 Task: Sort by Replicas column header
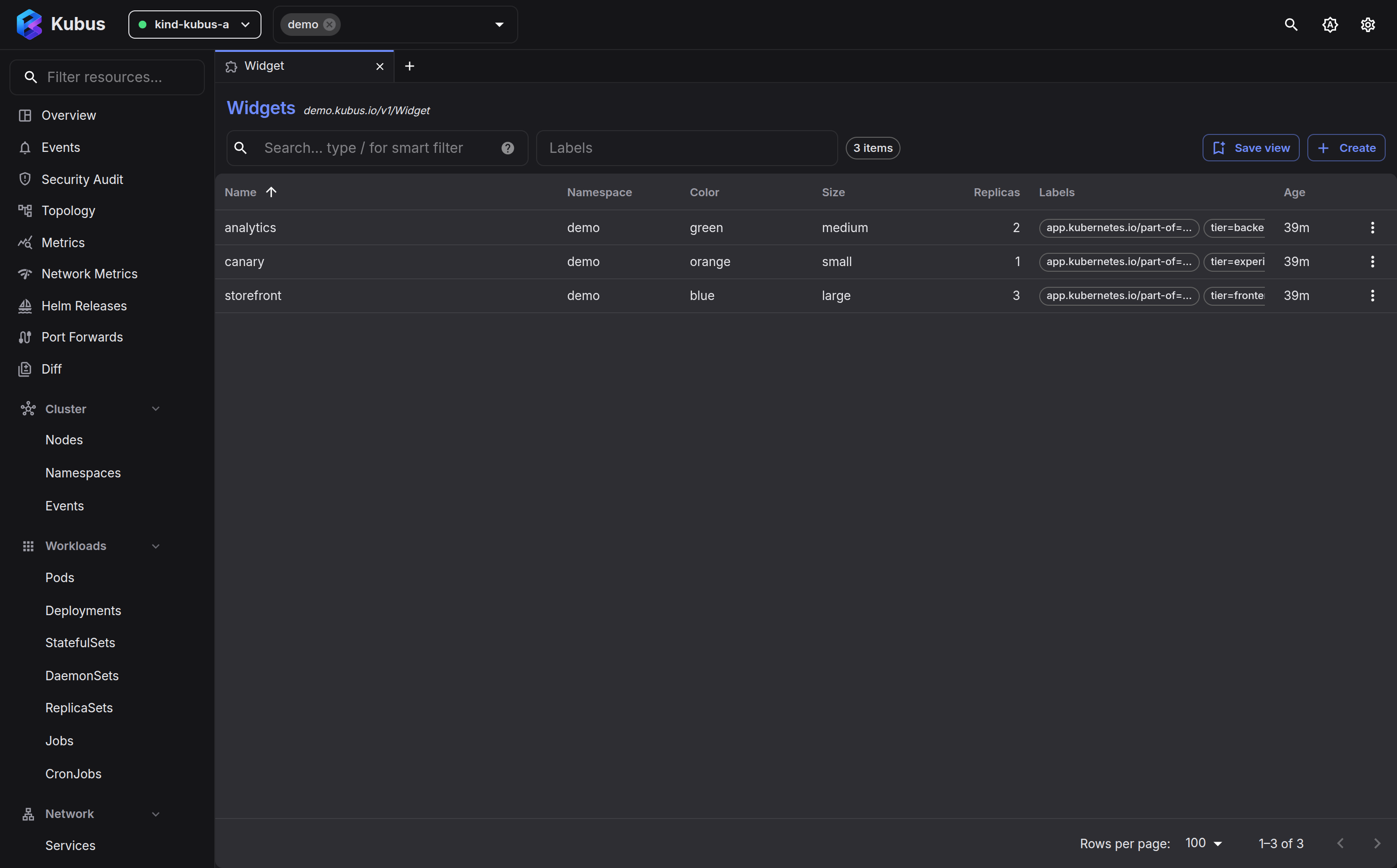coord(996,192)
